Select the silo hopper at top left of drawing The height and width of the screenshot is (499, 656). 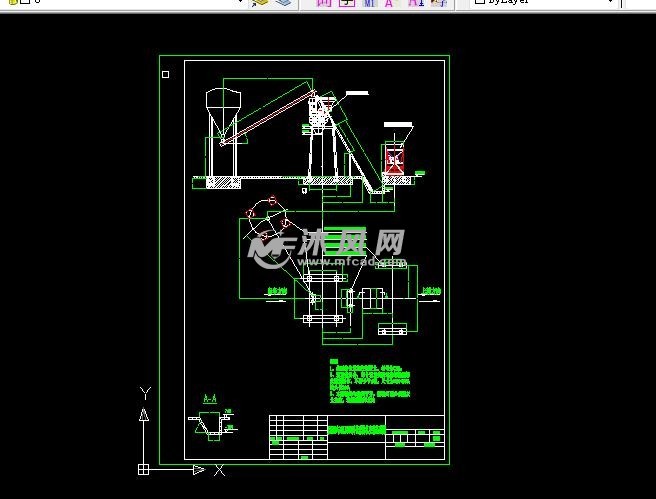222,103
